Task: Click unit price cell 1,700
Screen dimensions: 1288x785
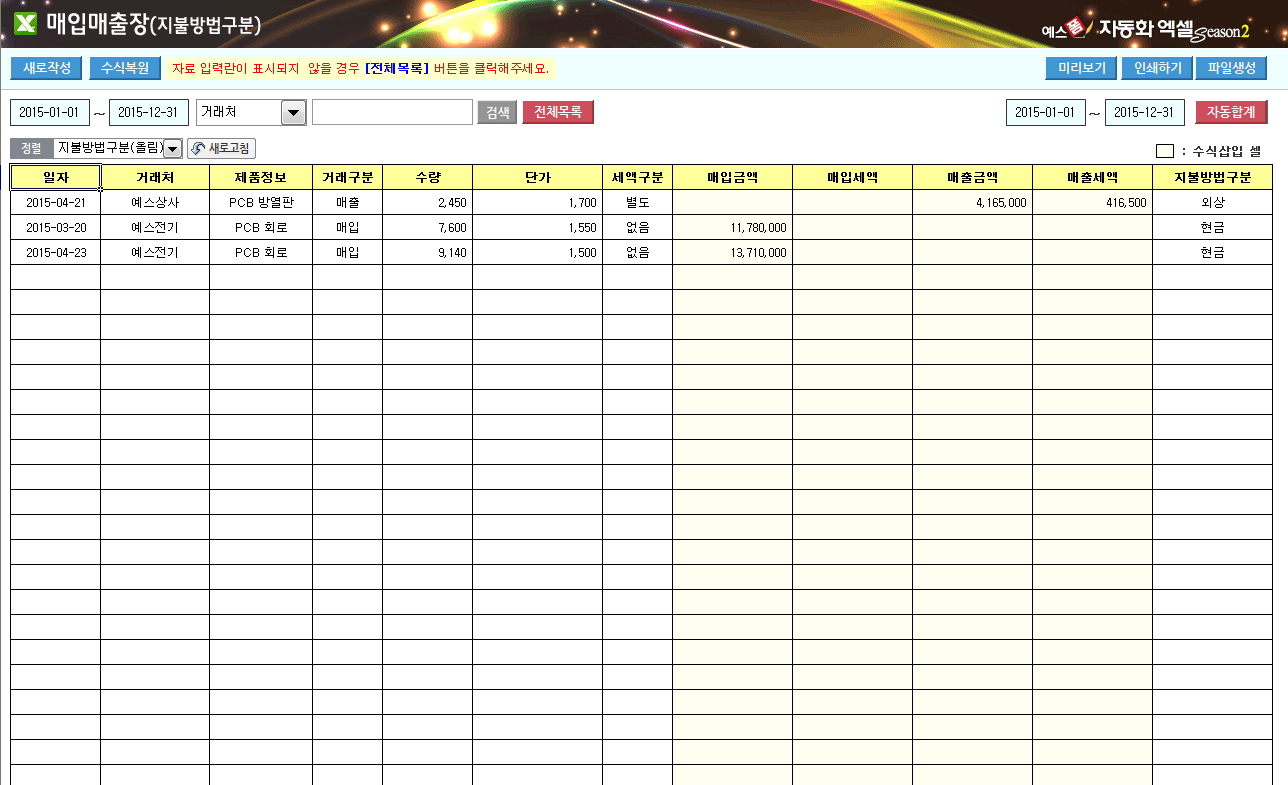Action: point(538,202)
